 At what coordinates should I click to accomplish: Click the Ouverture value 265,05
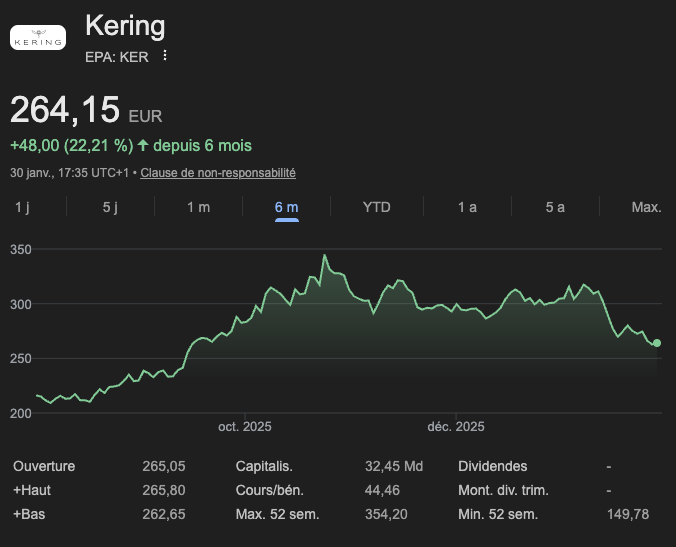(x=164, y=466)
